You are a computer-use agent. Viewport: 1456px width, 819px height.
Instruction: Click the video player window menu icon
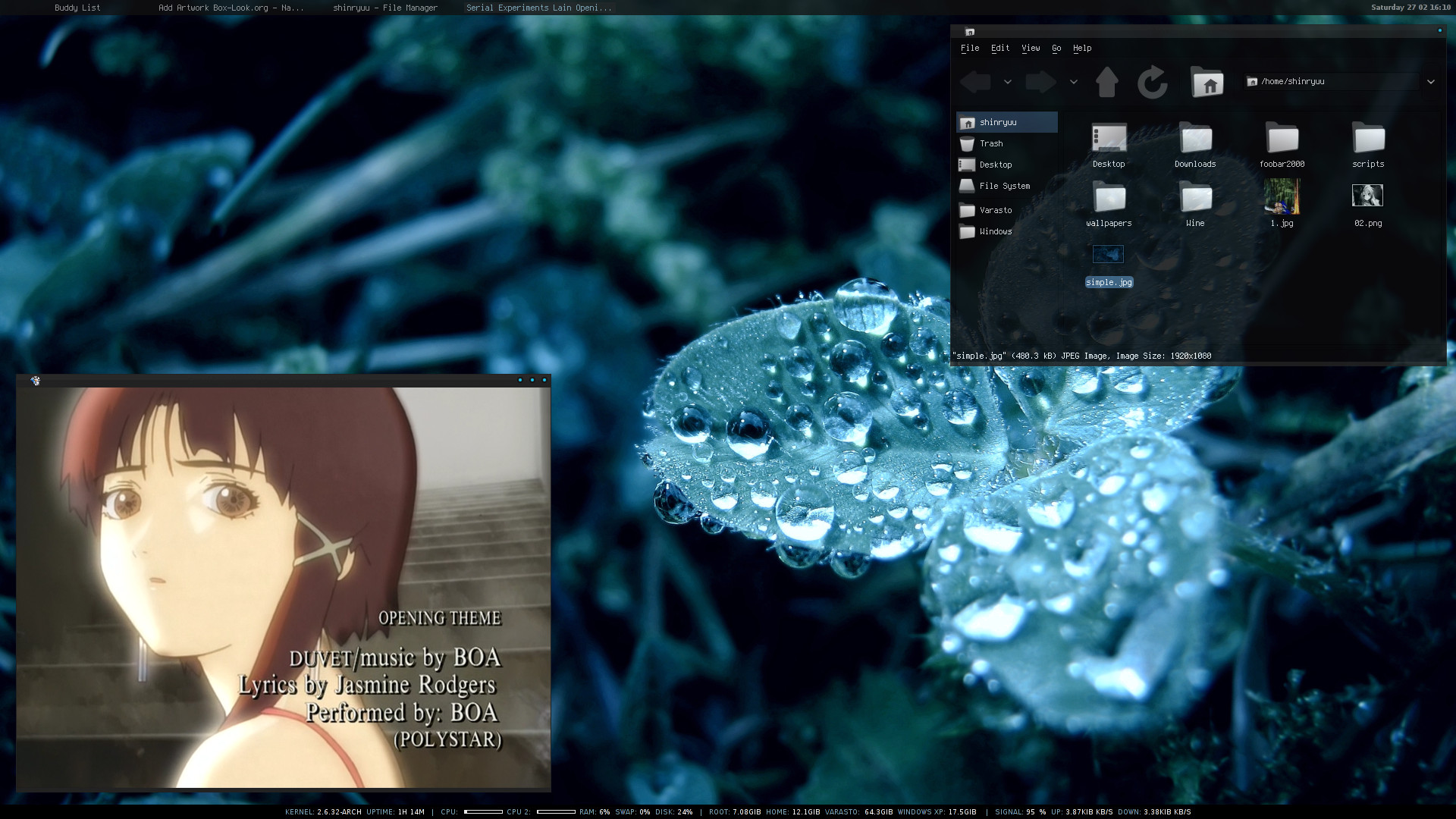(35, 381)
